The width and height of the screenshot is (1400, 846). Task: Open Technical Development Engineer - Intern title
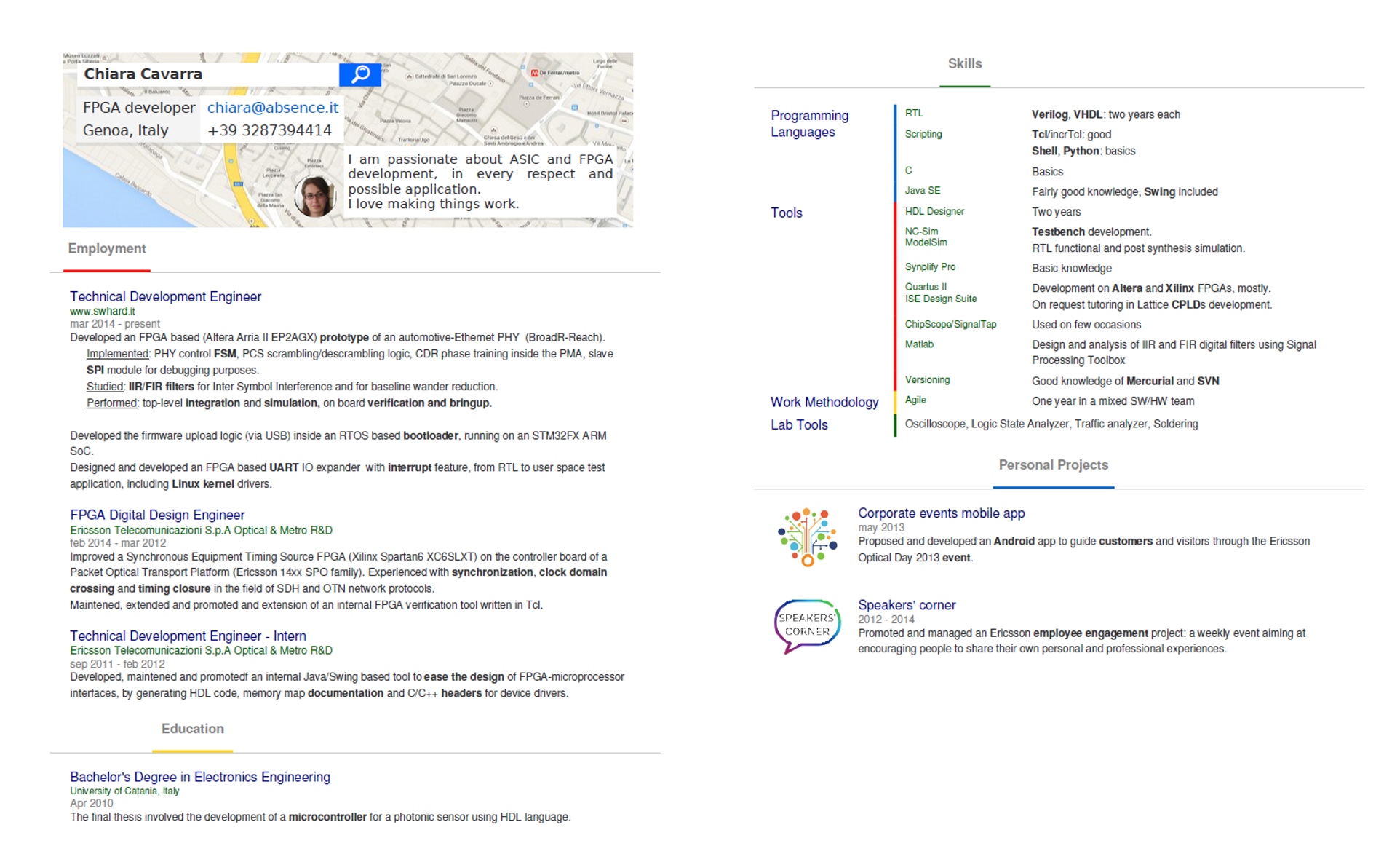188,636
